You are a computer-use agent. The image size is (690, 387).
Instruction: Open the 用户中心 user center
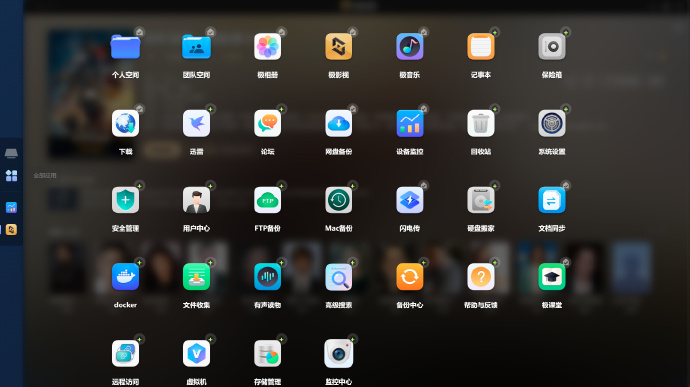click(196, 200)
